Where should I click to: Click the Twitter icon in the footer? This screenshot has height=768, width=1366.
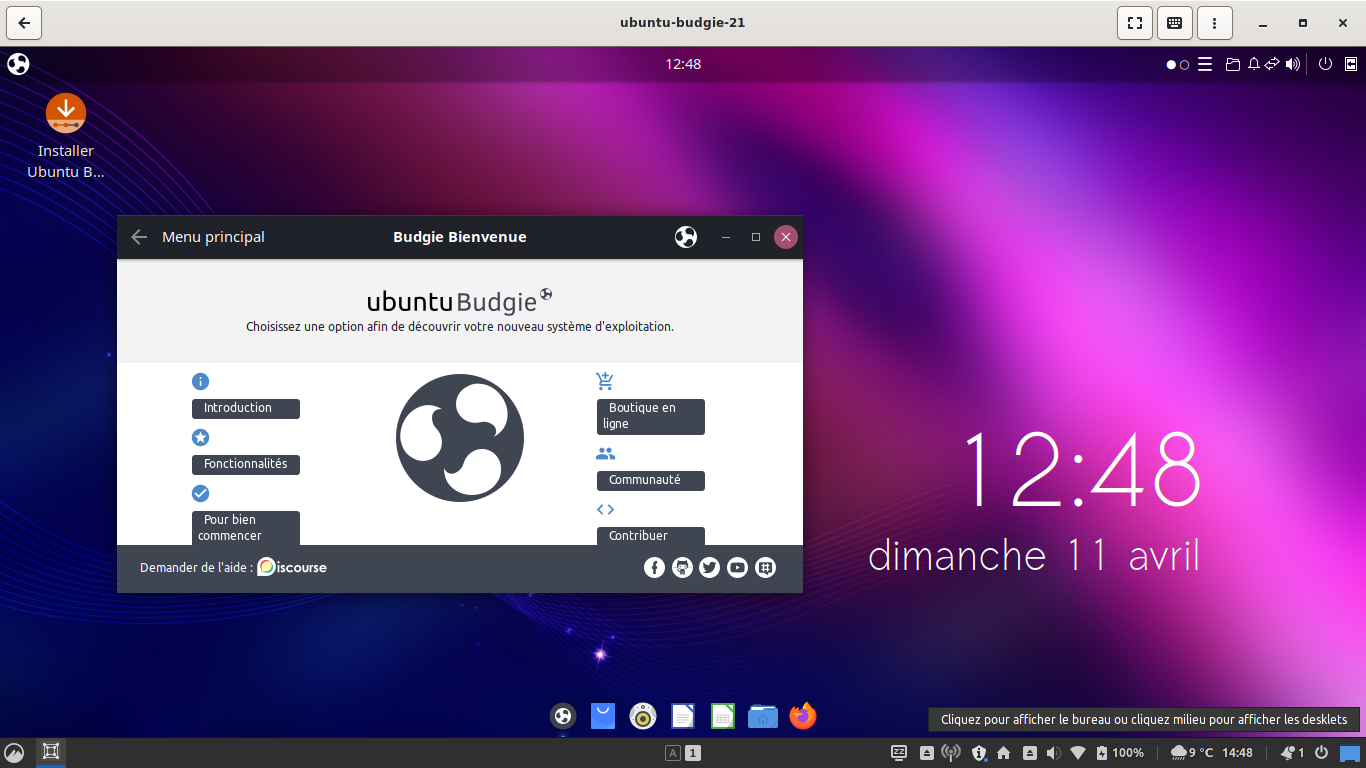tap(710, 568)
